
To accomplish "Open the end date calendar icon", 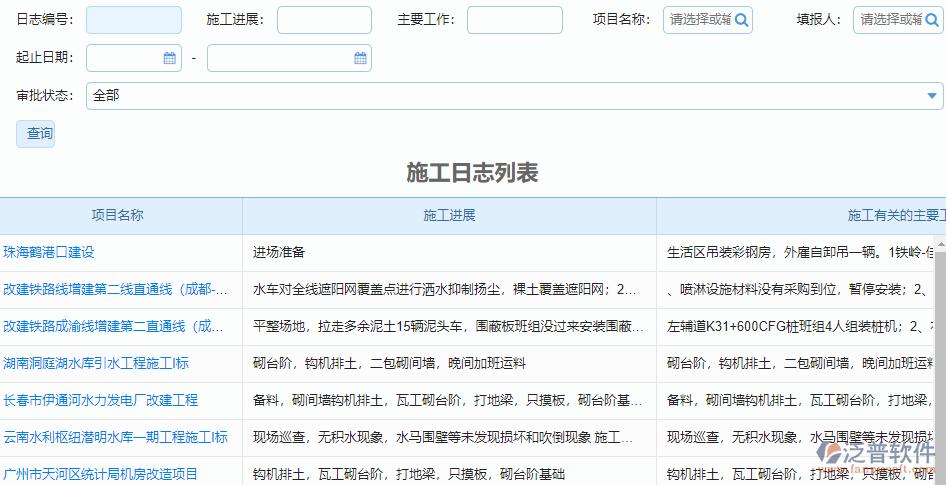I will 360,58.
